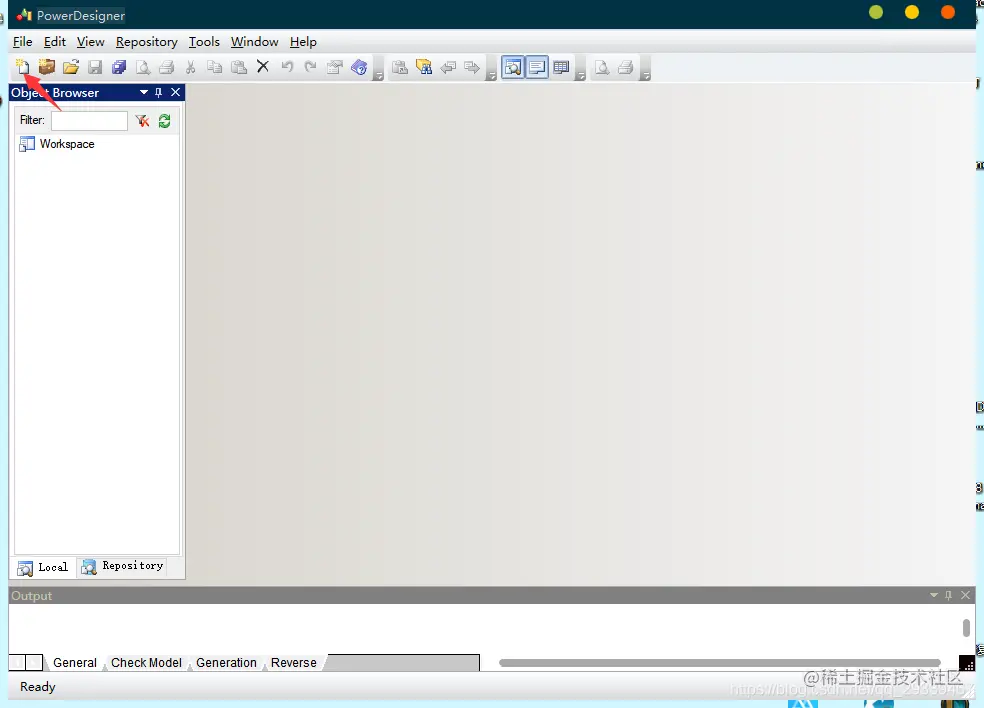
Task: Click the Save All toolbar icon
Action: click(x=119, y=67)
